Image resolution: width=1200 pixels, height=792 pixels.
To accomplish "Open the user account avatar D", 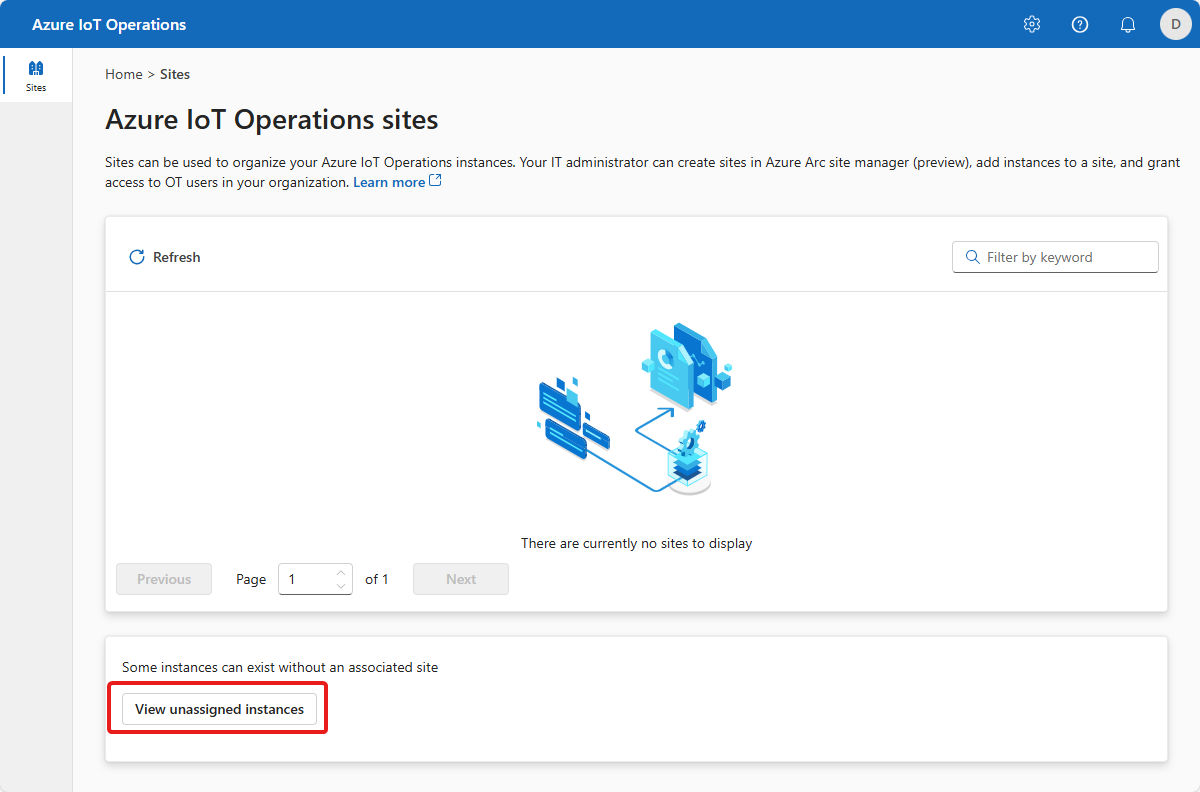I will (x=1176, y=24).
